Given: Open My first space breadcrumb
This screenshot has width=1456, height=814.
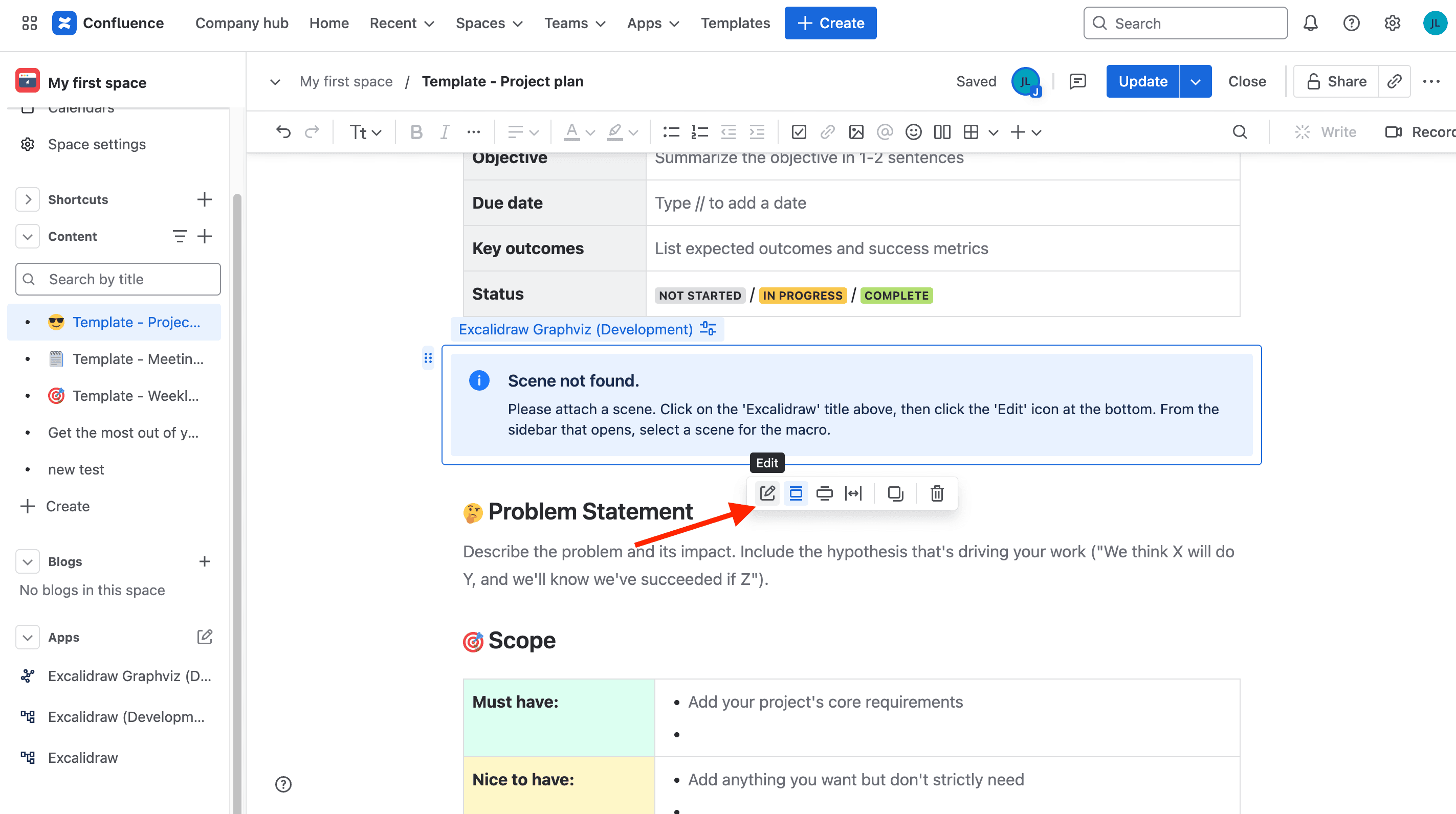Looking at the screenshot, I should (x=346, y=81).
